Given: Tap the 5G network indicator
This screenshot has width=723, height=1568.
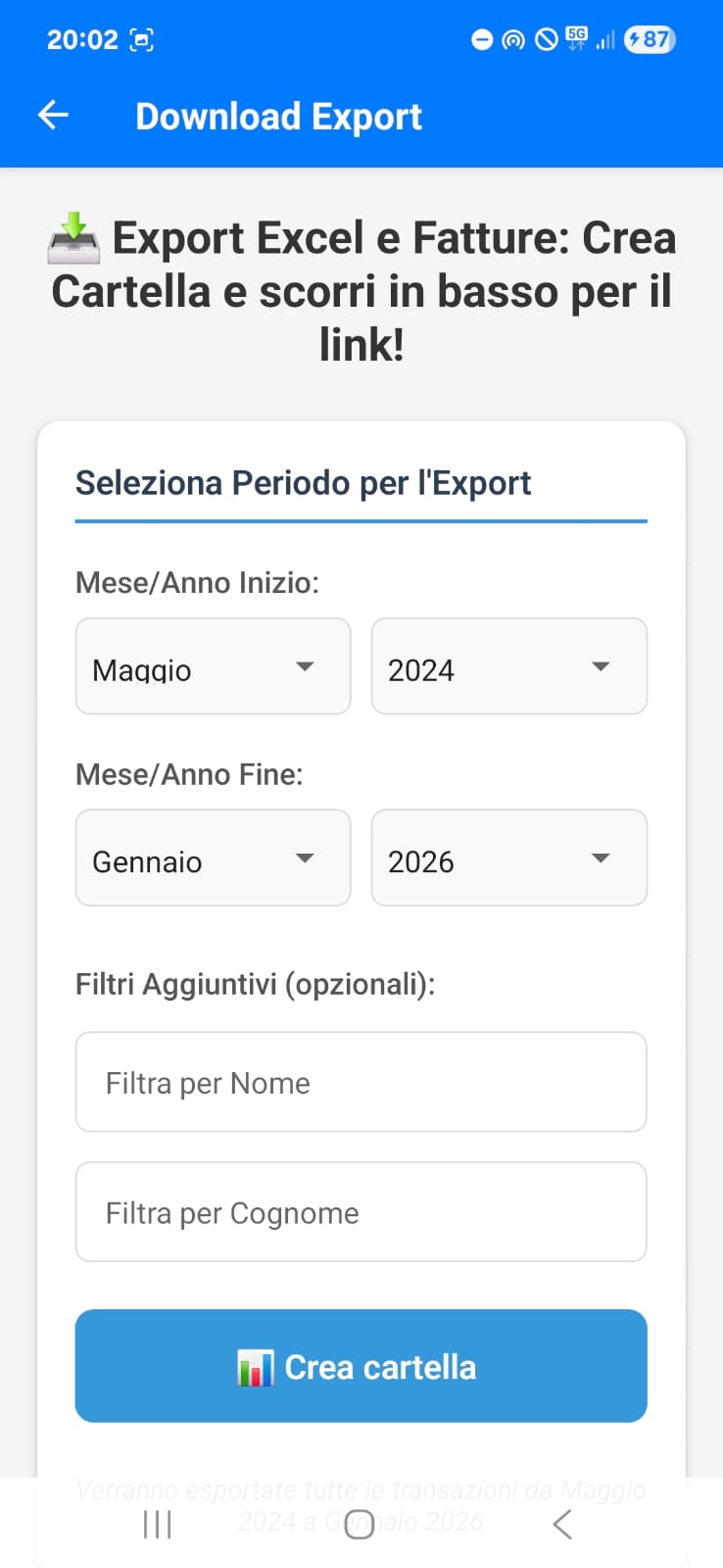Looking at the screenshot, I should (576, 38).
